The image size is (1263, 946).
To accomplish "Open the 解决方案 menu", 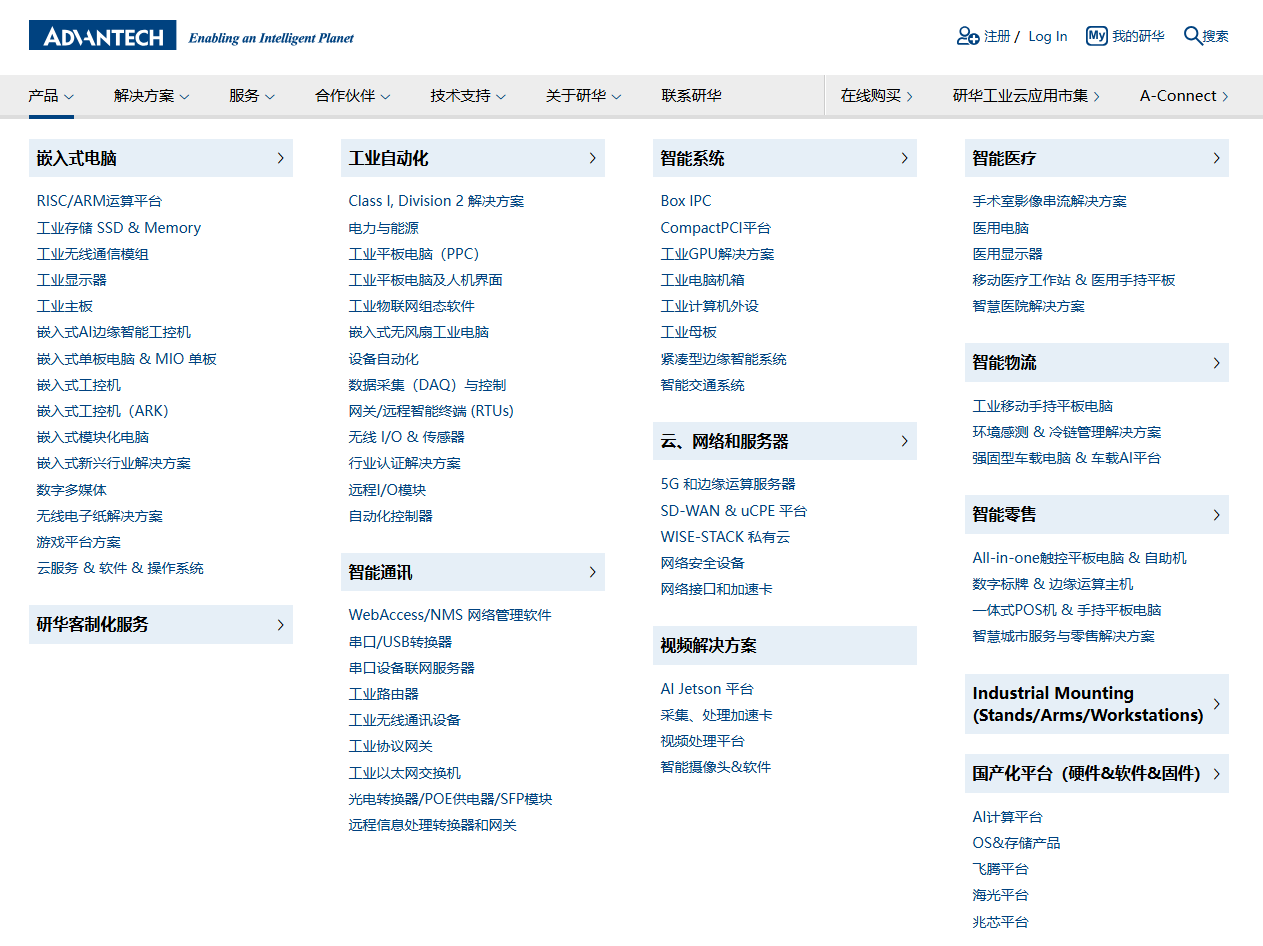I will tap(151, 96).
